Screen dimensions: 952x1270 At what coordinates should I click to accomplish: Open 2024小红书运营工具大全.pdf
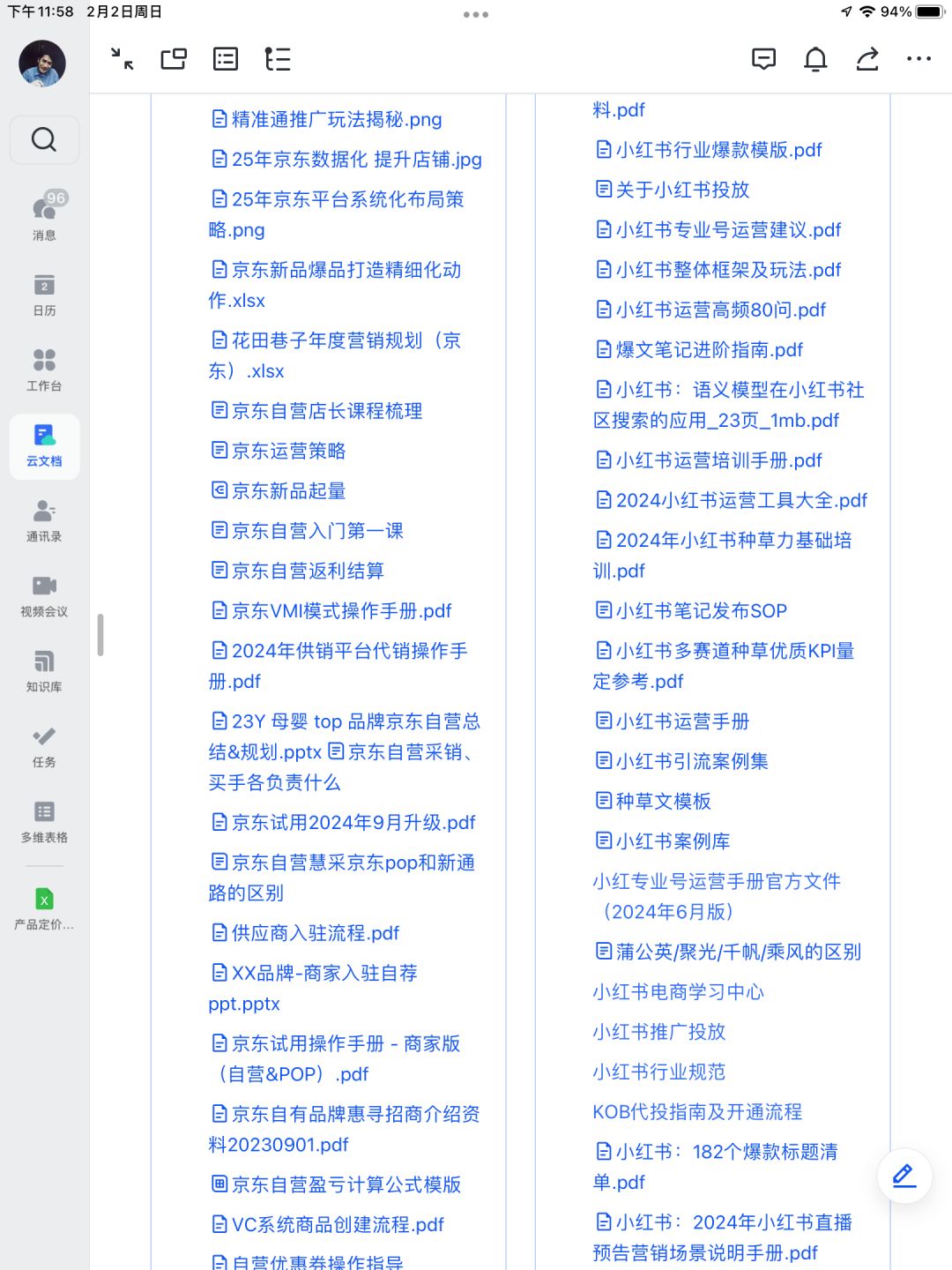coord(732,500)
